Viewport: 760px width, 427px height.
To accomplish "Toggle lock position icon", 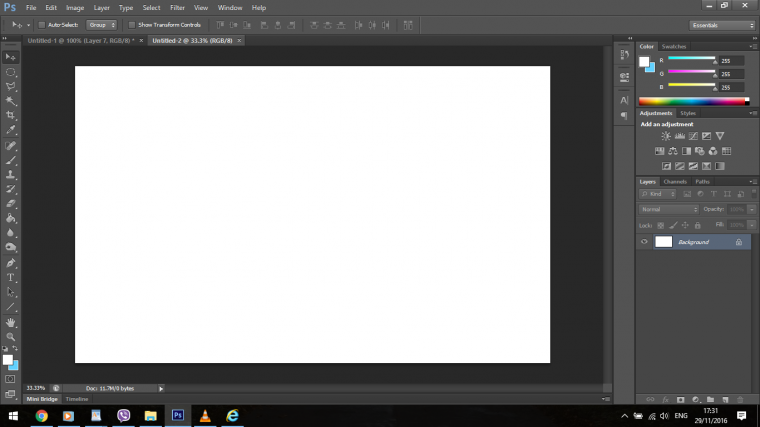I will pyautogui.click(x=685, y=225).
